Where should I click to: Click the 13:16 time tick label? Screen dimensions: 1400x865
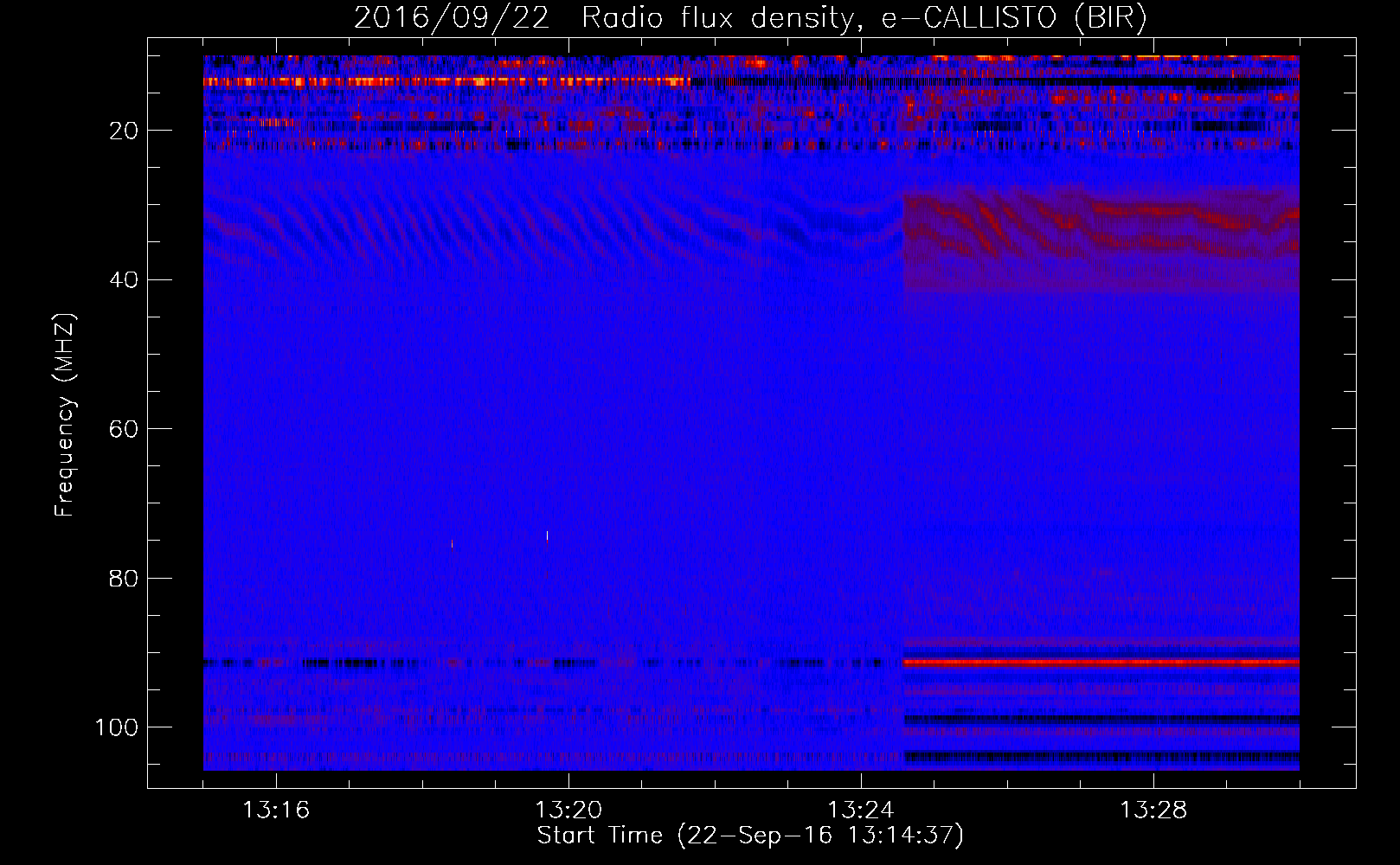pos(276,811)
